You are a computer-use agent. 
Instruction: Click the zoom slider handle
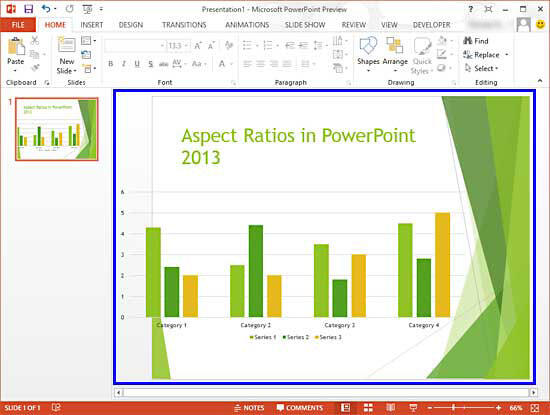click(454, 408)
